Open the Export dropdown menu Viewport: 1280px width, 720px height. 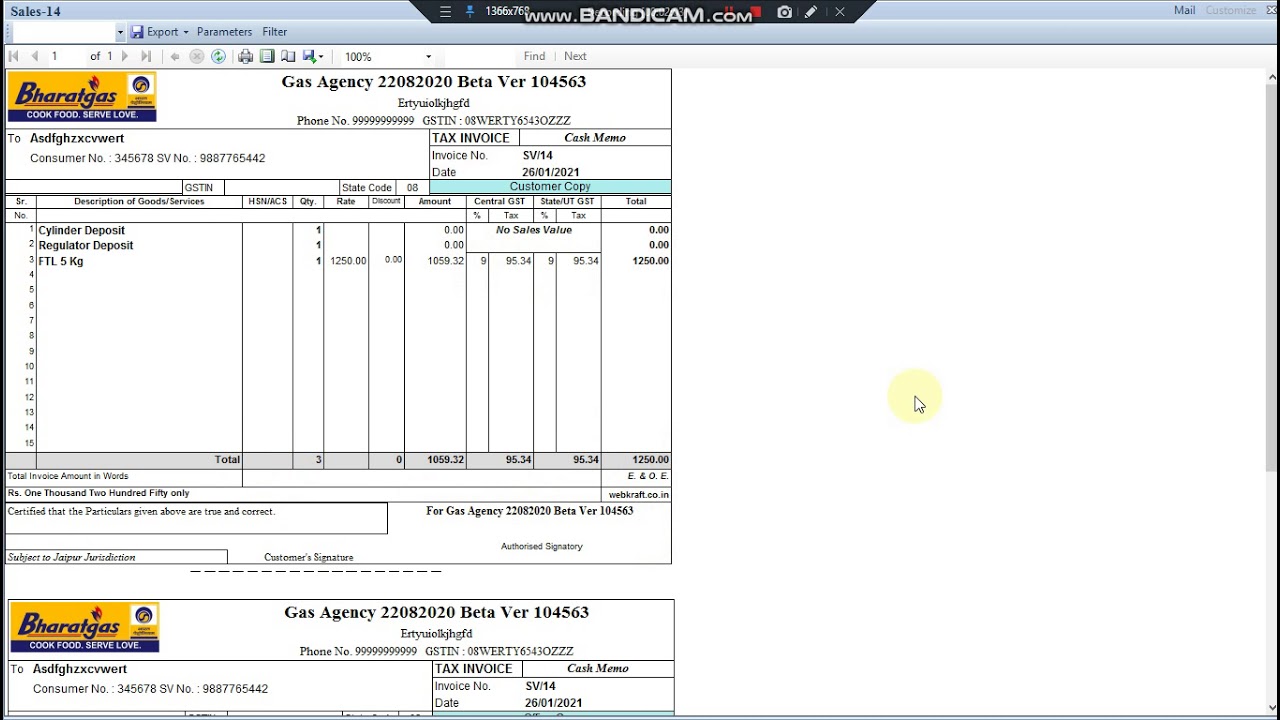tap(167, 32)
